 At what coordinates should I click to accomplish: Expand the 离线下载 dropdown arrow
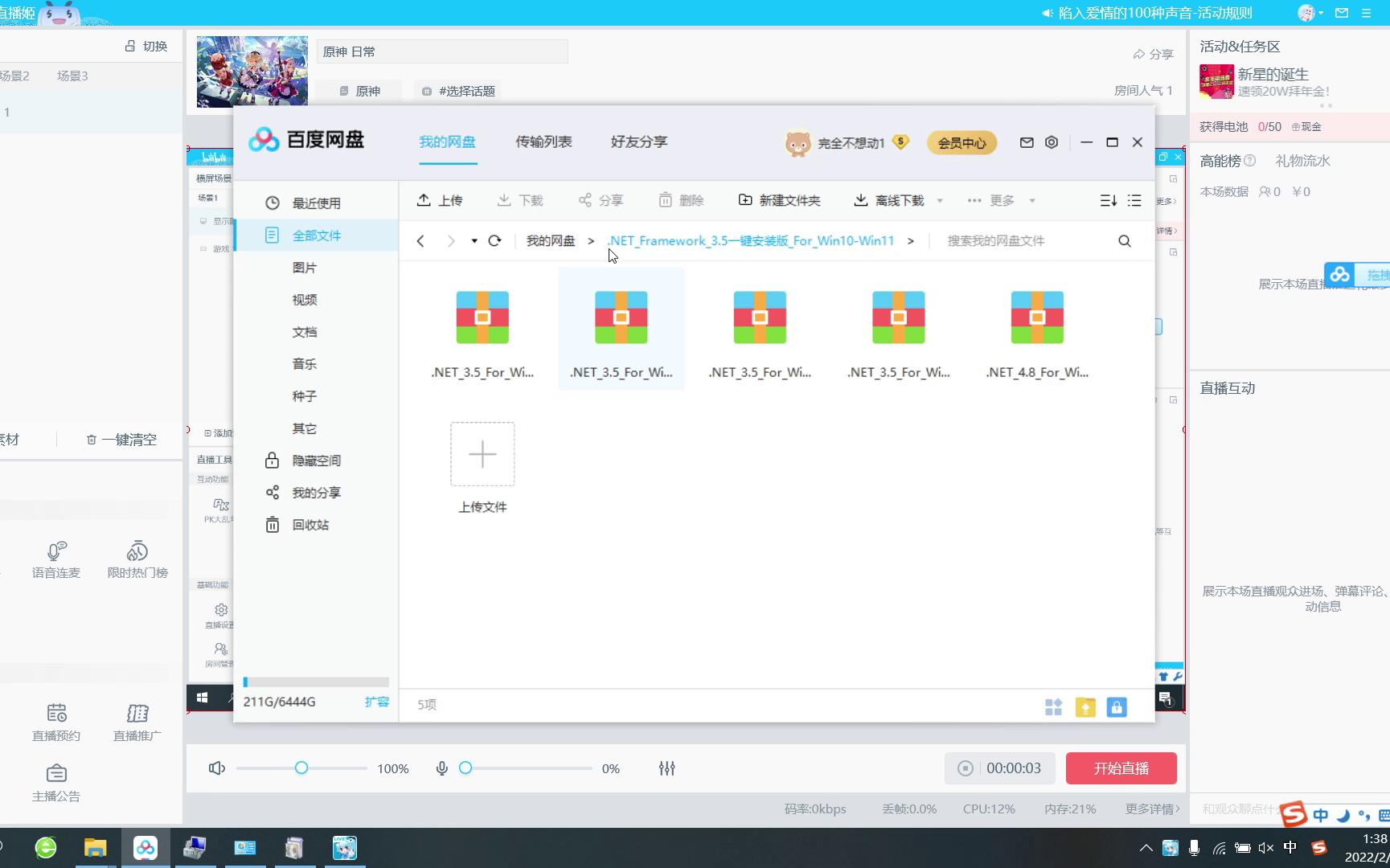click(940, 200)
